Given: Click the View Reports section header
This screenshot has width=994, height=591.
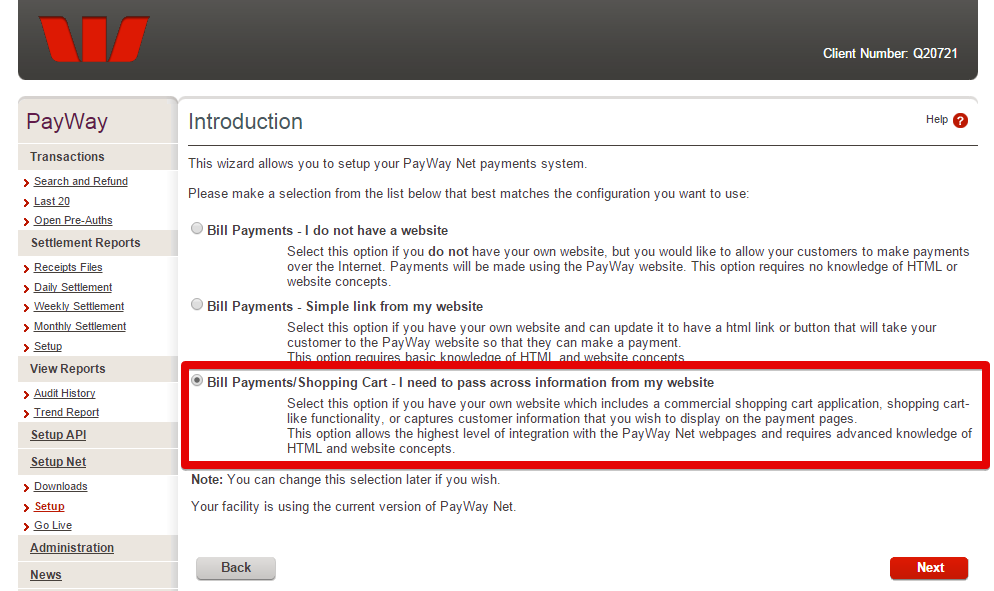Looking at the screenshot, I should tap(67, 369).
